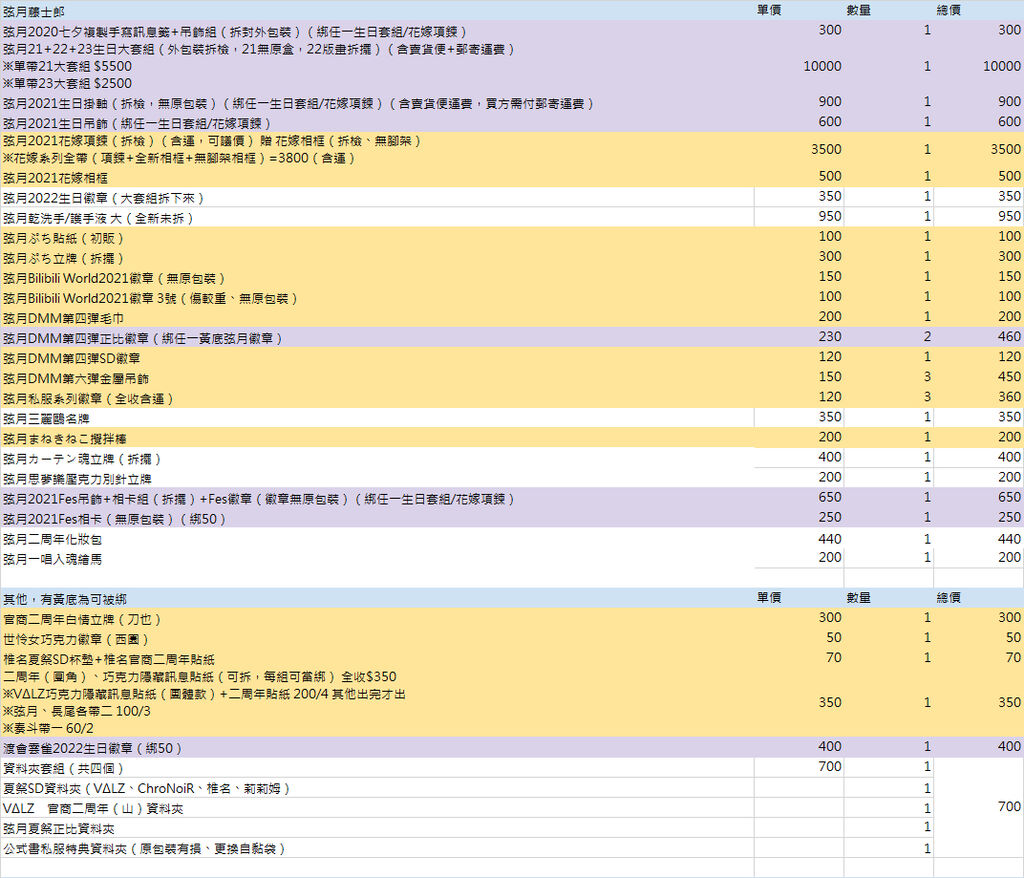Click the unit price 400 for カーテン魂立牌
1024x878 pixels.
click(830, 457)
